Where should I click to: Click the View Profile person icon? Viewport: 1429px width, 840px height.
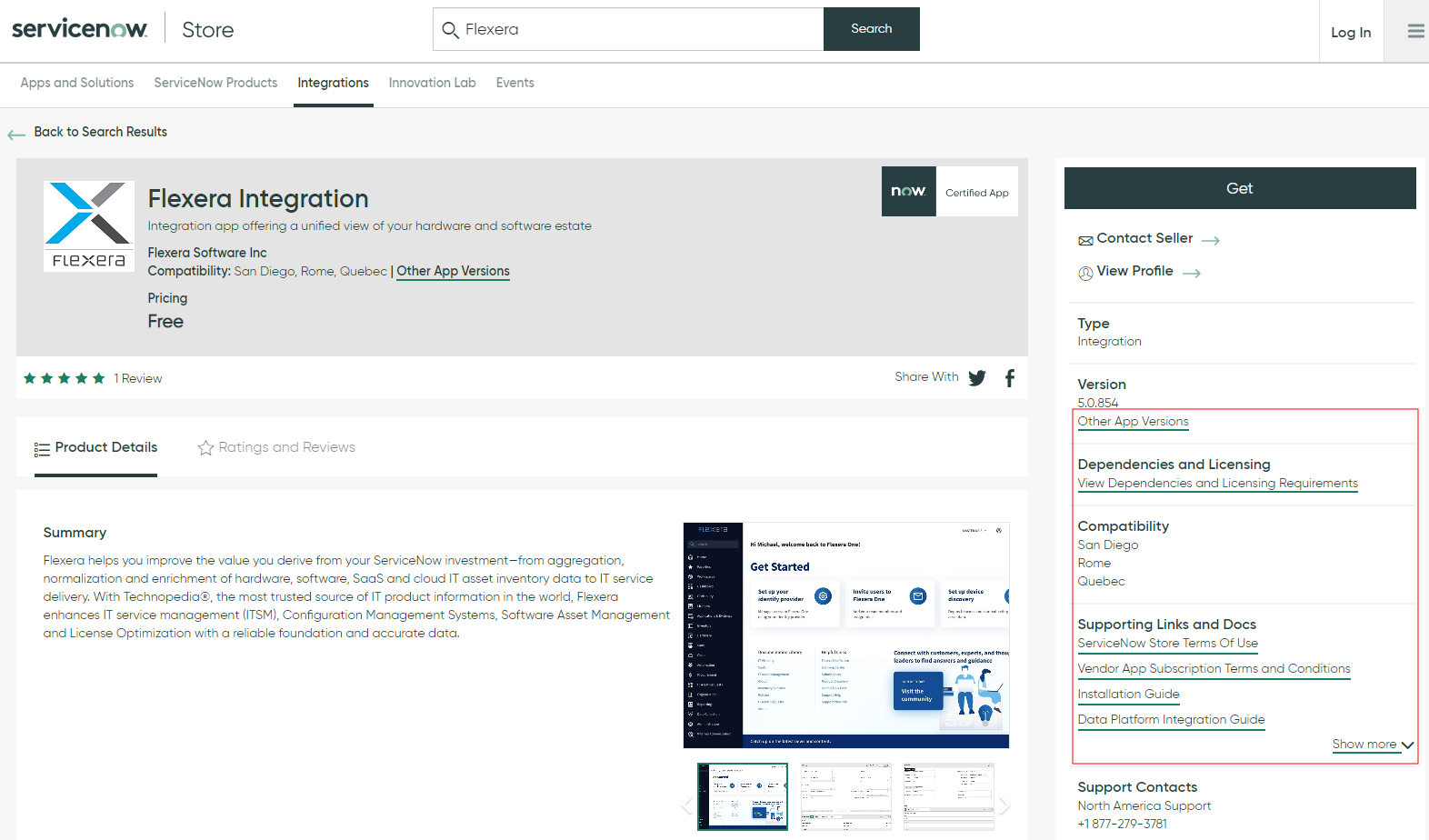tap(1085, 274)
